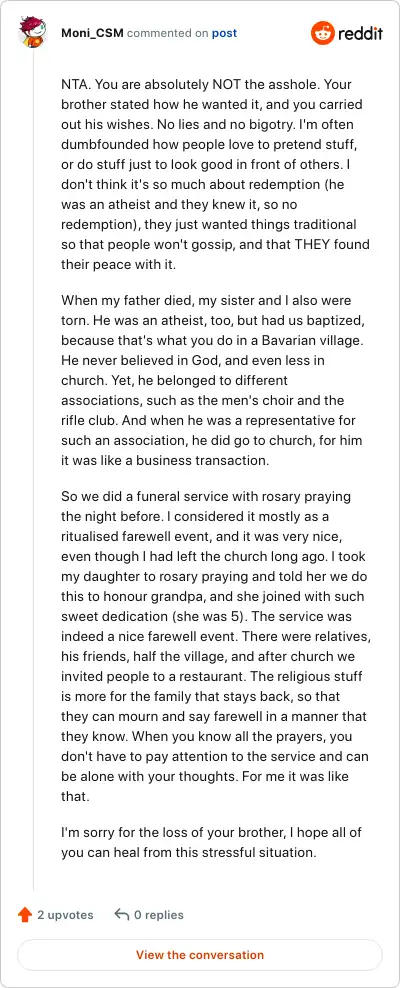Follow the blue "post" link

tap(224, 33)
